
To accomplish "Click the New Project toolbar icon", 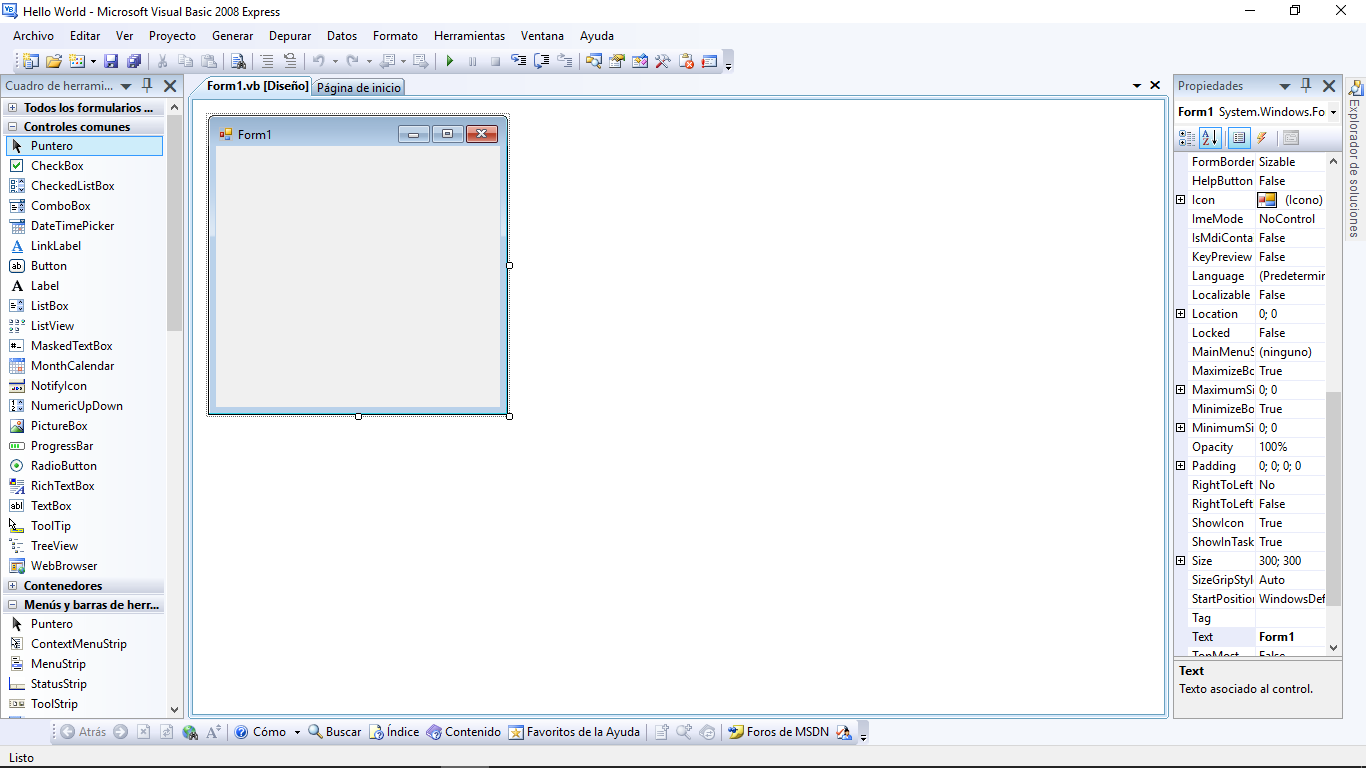I will [30, 61].
